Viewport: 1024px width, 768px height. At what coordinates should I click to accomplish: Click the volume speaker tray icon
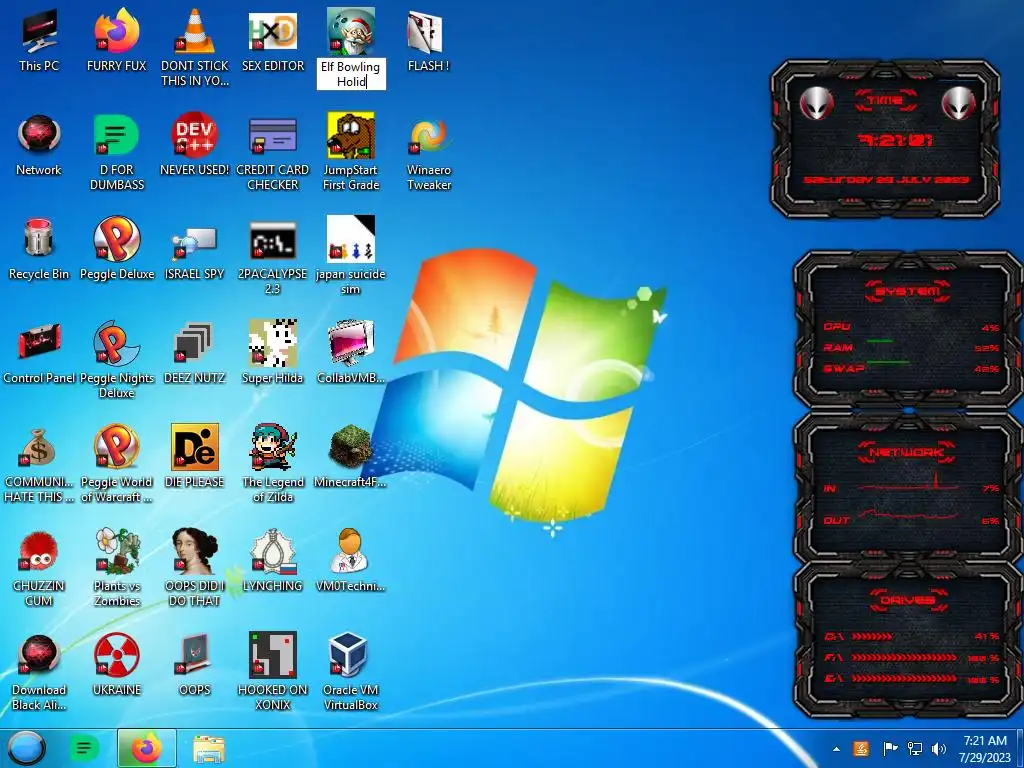pyautogui.click(x=939, y=749)
